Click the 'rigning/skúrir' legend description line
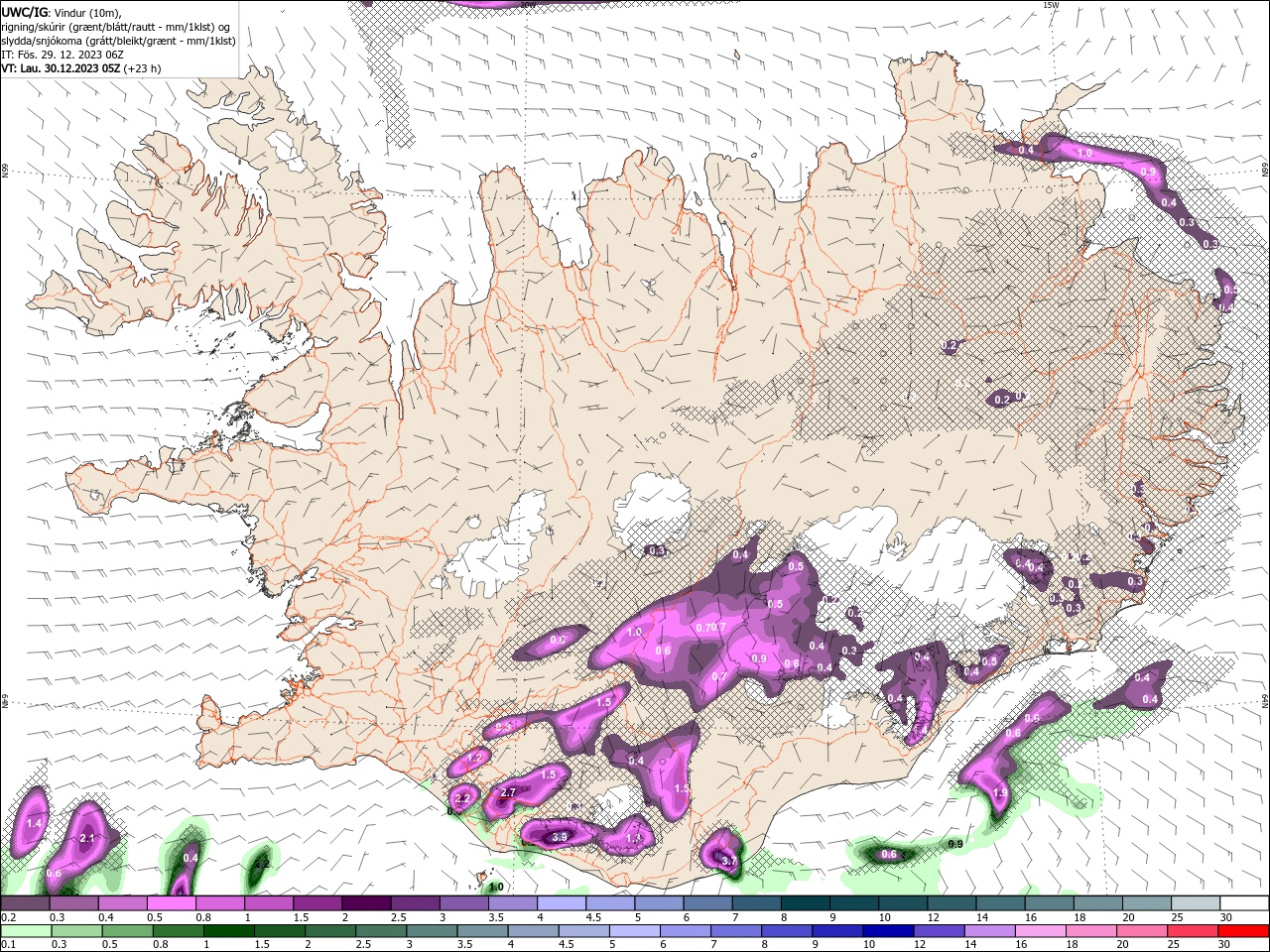 click(x=116, y=27)
